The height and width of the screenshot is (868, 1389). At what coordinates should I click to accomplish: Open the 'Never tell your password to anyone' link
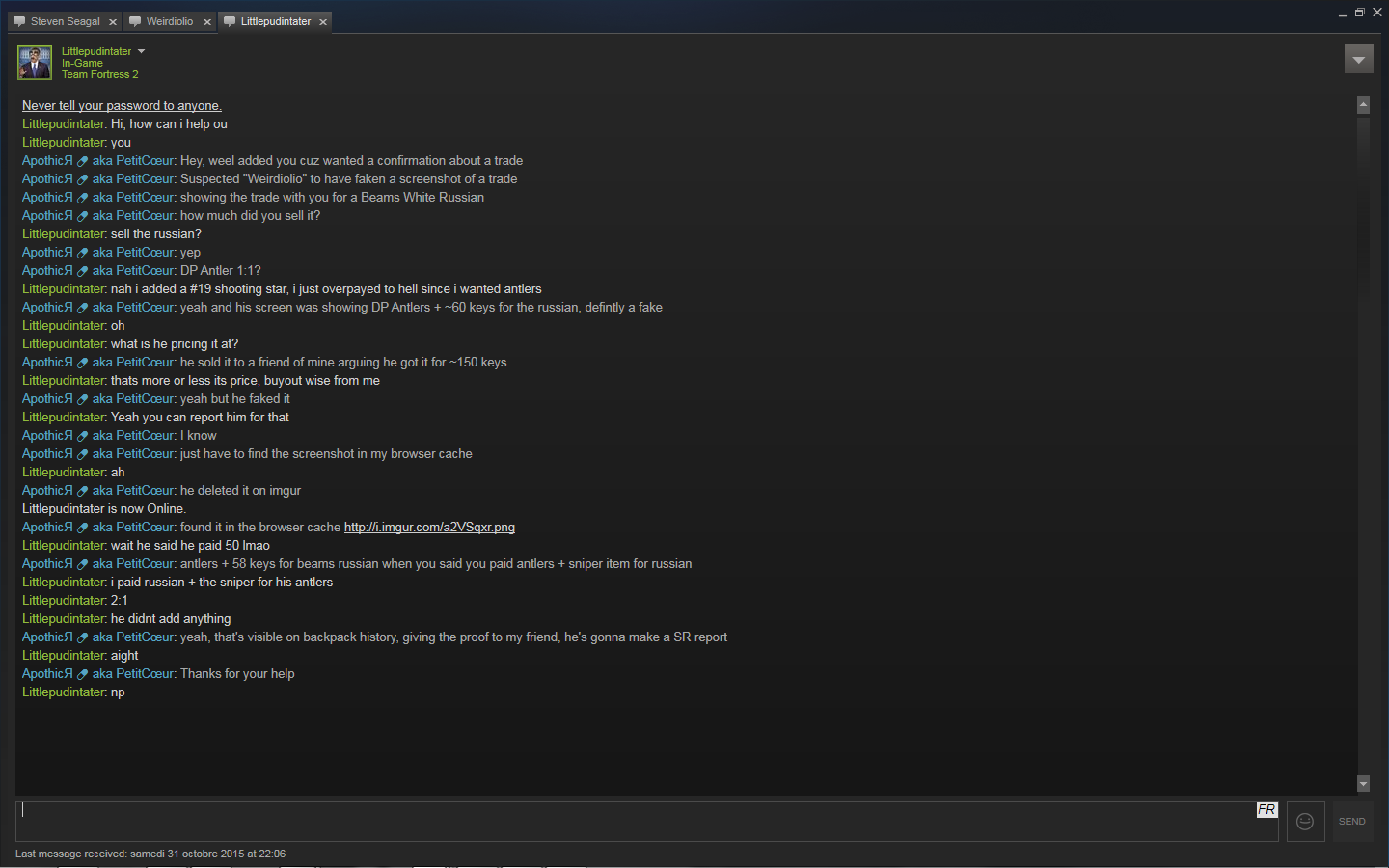tap(122, 106)
